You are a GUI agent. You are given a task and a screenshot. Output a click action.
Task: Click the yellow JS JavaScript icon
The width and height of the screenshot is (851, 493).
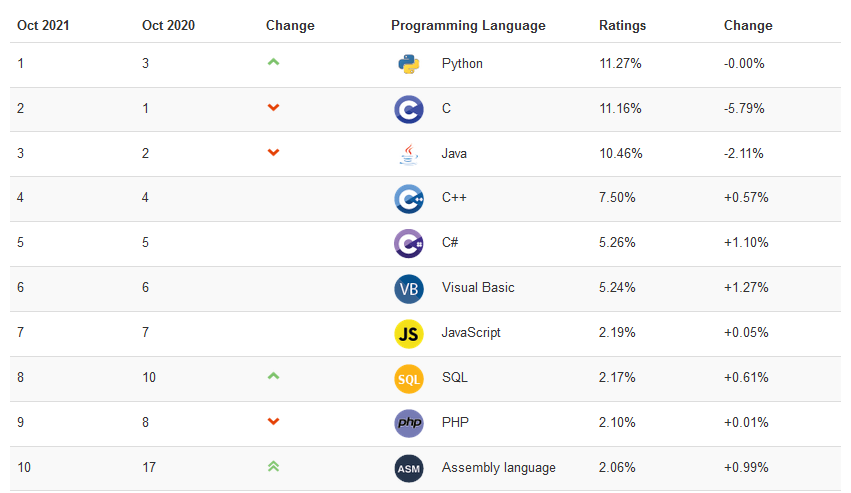(409, 334)
